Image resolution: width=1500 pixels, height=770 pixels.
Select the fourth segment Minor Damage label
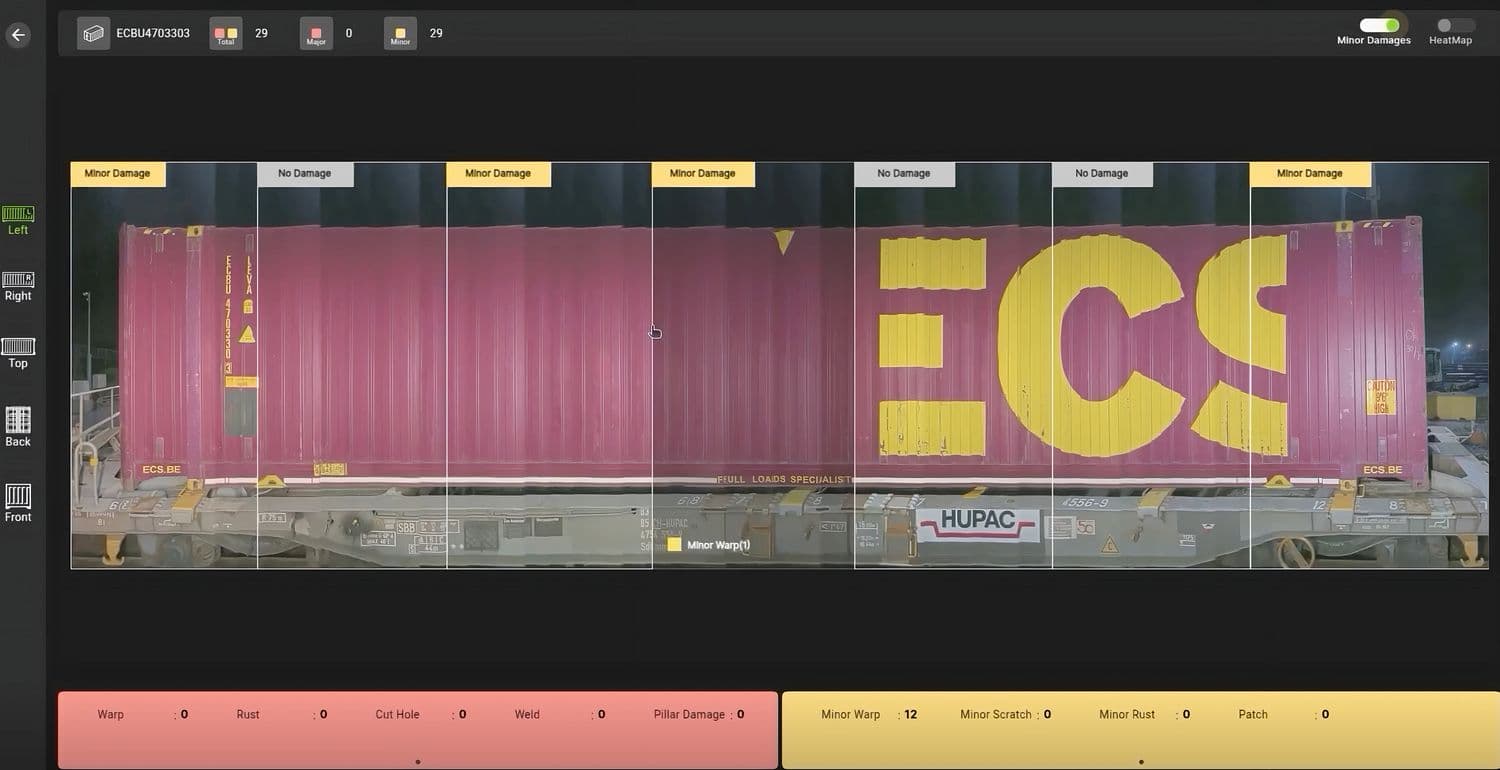tap(703, 174)
